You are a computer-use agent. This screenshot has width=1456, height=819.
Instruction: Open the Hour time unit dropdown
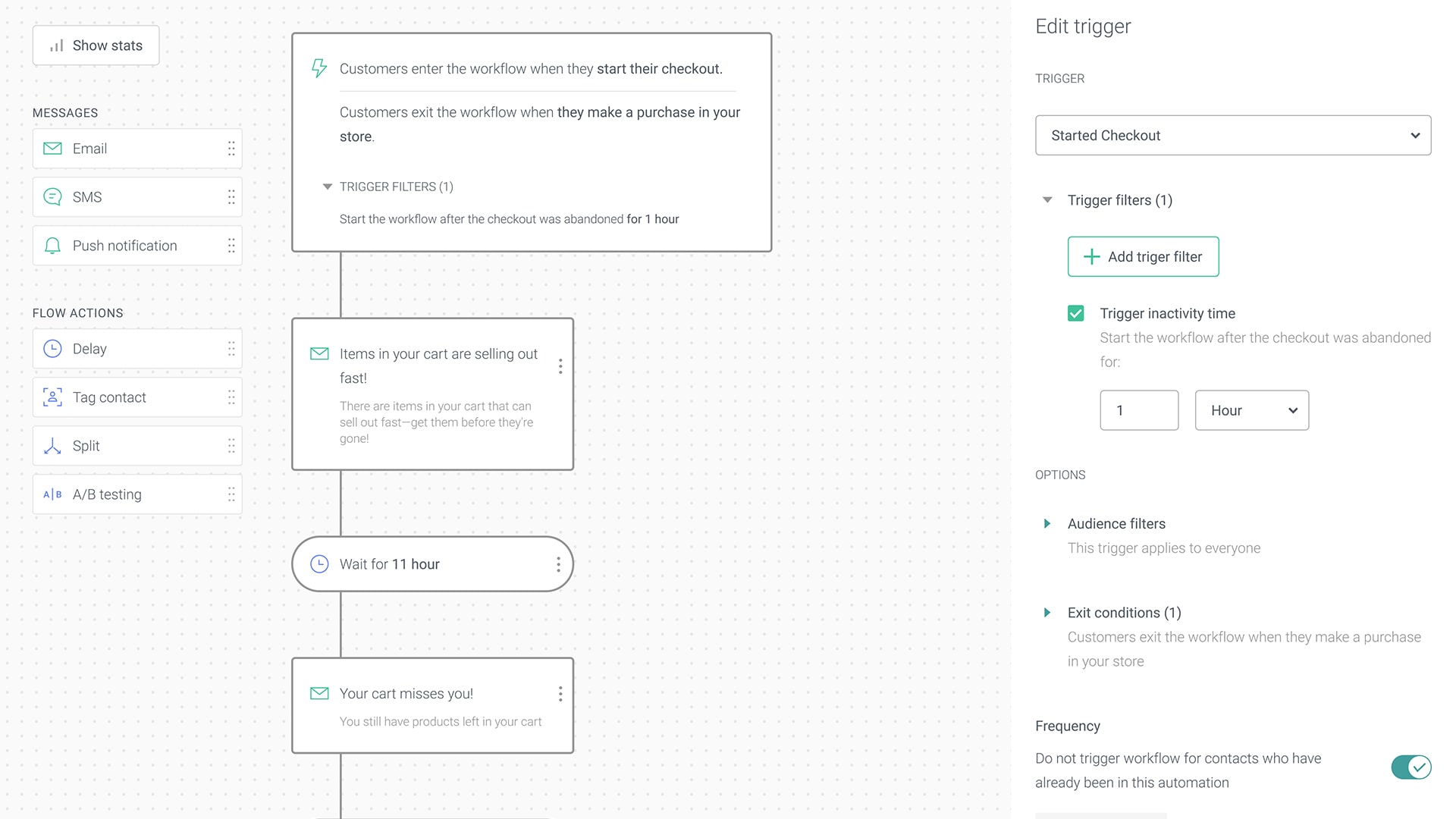[1251, 410]
